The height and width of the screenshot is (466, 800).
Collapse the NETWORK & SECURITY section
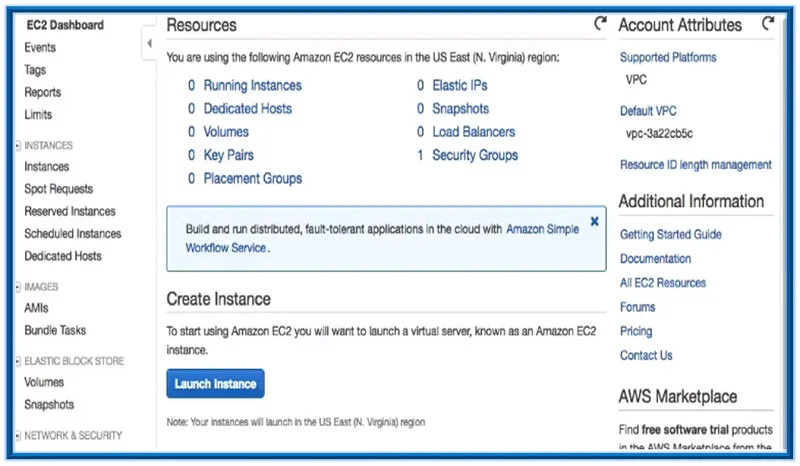18,436
